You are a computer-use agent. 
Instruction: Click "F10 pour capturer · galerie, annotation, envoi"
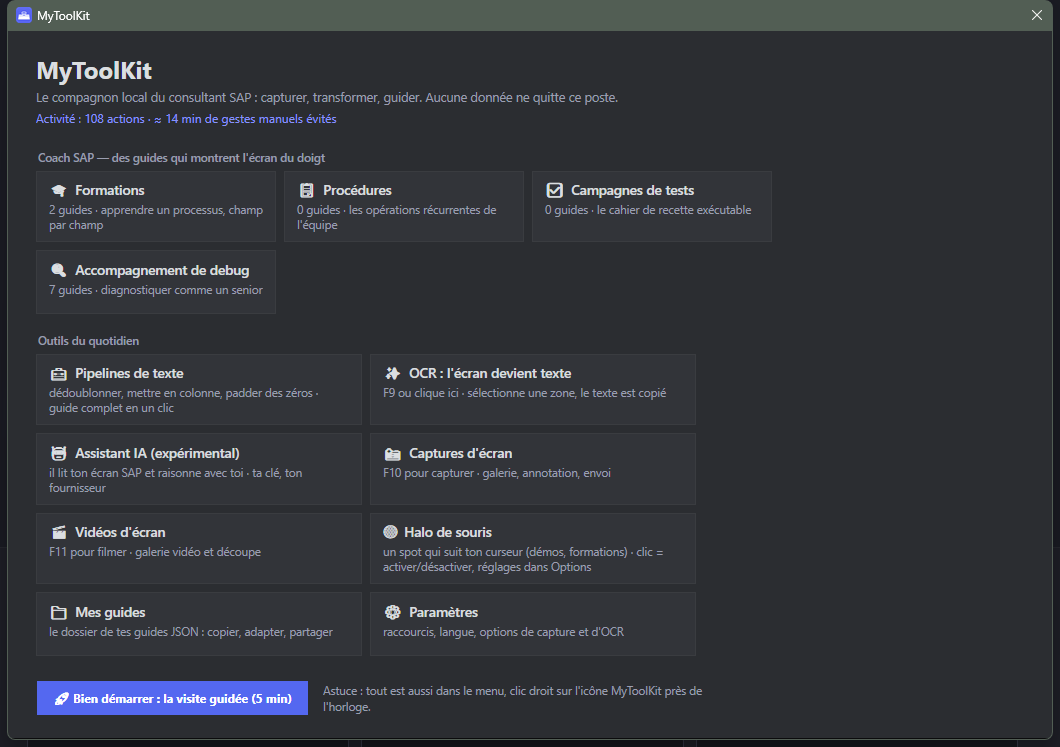(497, 473)
